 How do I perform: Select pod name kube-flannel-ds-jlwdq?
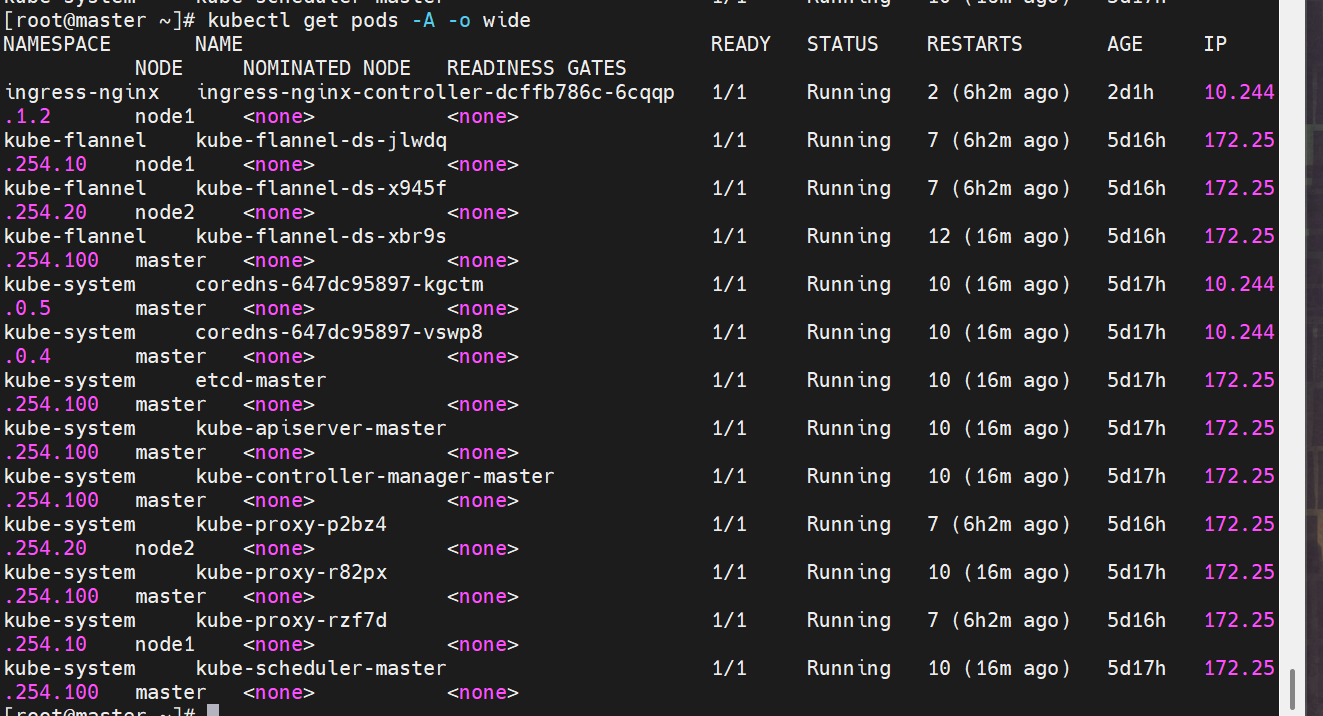click(321, 140)
